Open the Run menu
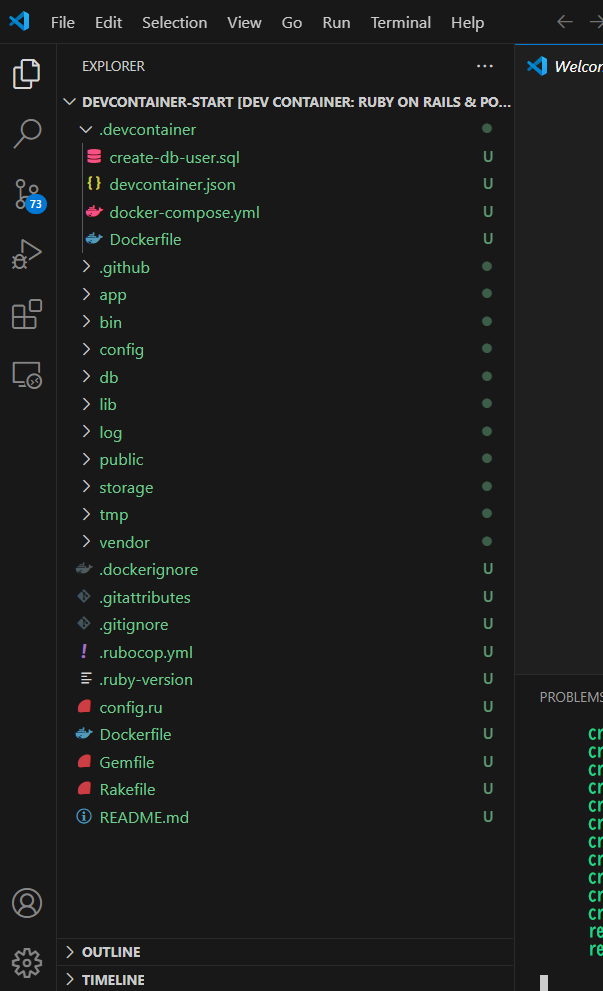 pos(336,22)
